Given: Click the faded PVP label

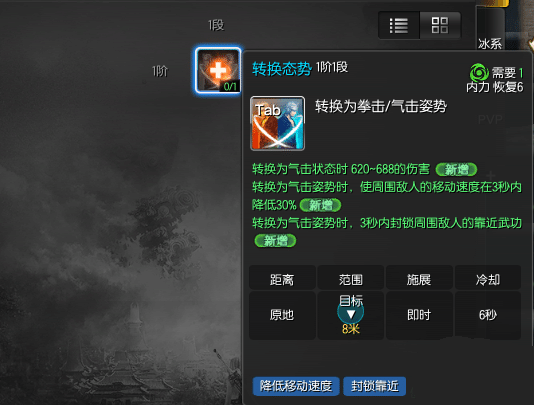Looking at the screenshot, I should (490, 120).
